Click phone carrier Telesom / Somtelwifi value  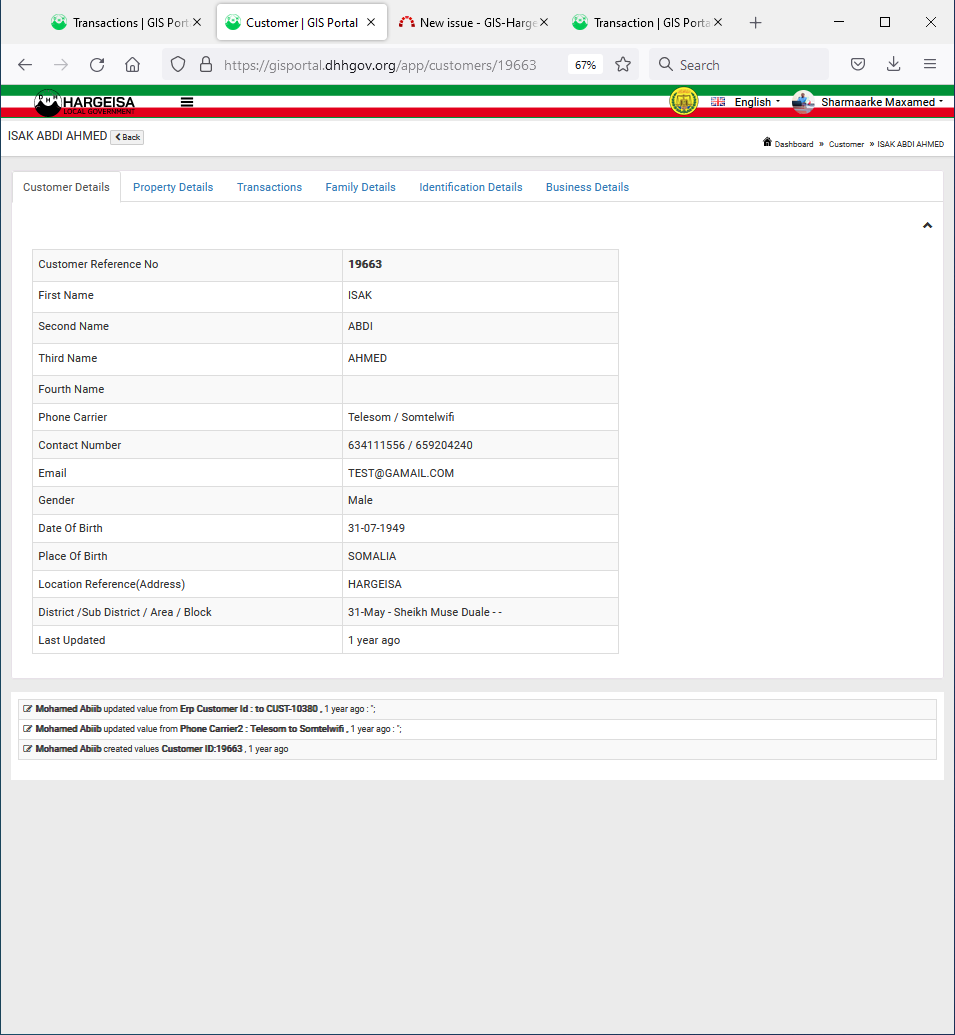(401, 417)
